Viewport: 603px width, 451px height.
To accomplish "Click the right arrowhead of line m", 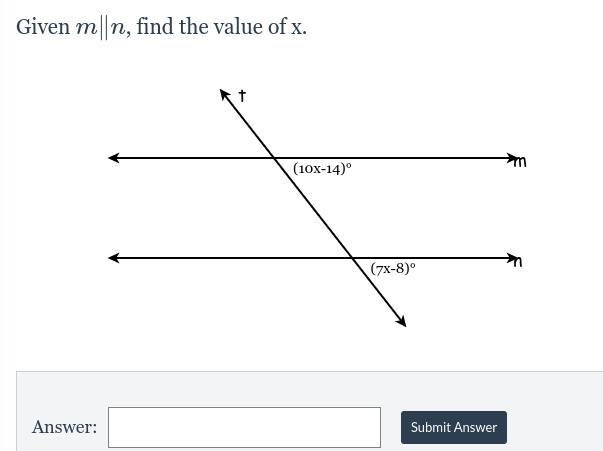I will point(511,158).
